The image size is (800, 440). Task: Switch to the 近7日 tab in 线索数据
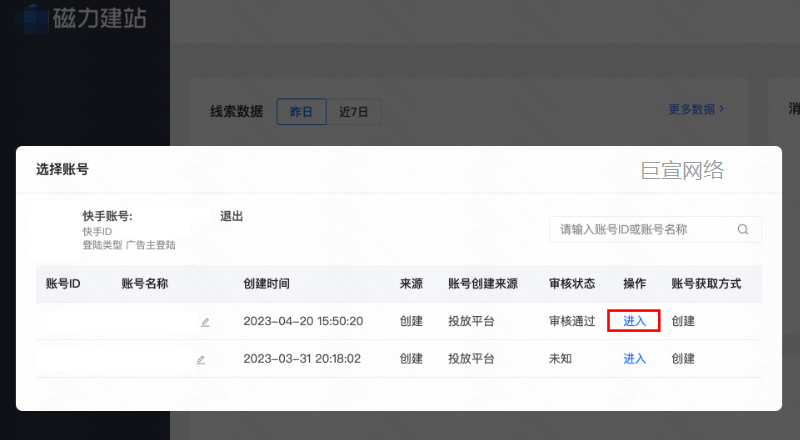[x=354, y=112]
